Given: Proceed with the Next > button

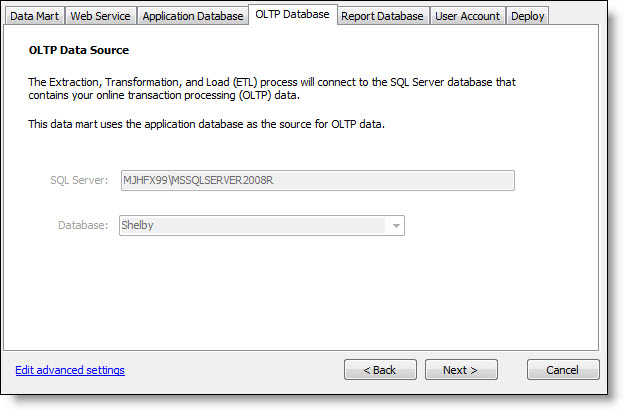Looking at the screenshot, I should [461, 370].
